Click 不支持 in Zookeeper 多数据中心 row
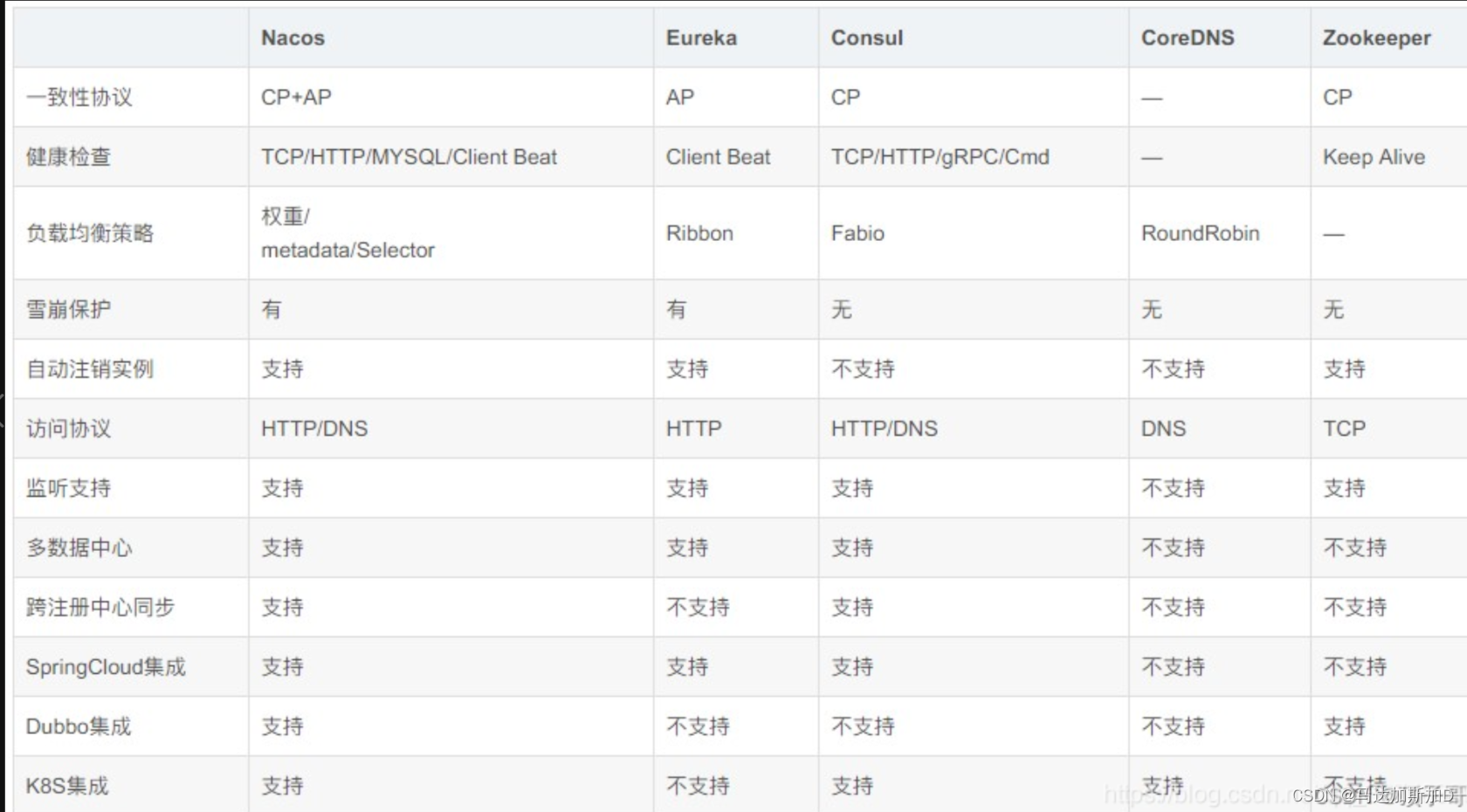Viewport: 1467px width, 812px height. 1354,547
